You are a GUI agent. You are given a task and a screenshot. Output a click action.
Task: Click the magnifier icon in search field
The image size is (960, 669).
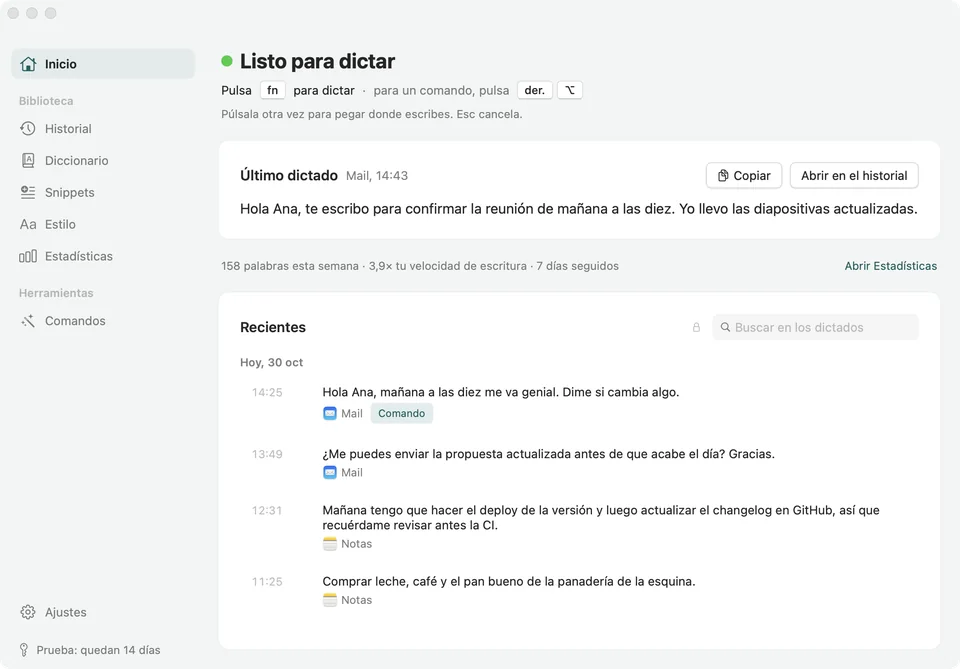click(725, 327)
